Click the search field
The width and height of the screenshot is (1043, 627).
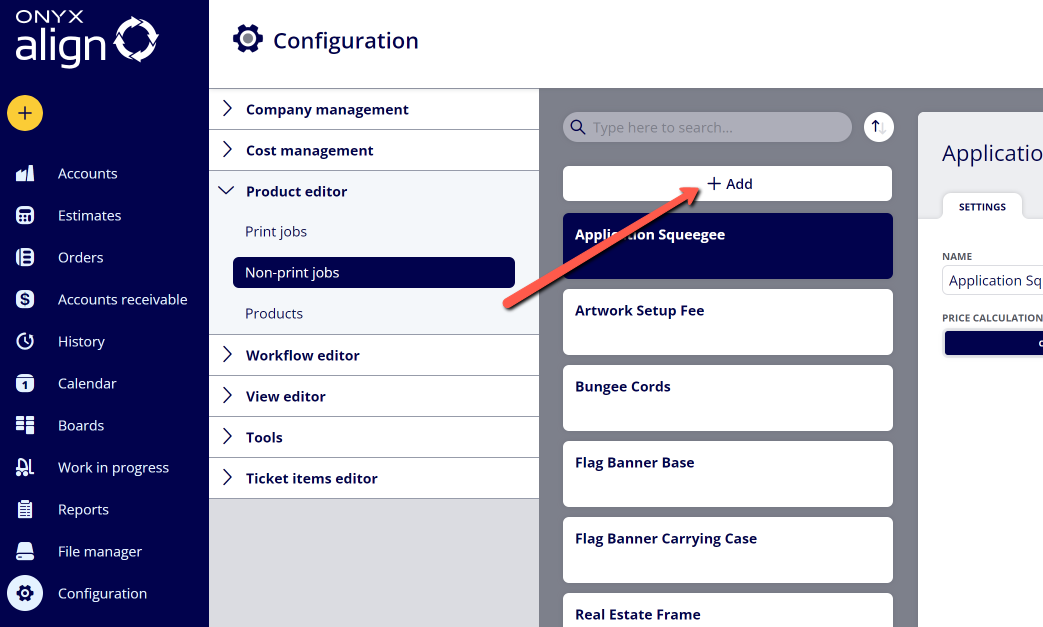[707, 127]
